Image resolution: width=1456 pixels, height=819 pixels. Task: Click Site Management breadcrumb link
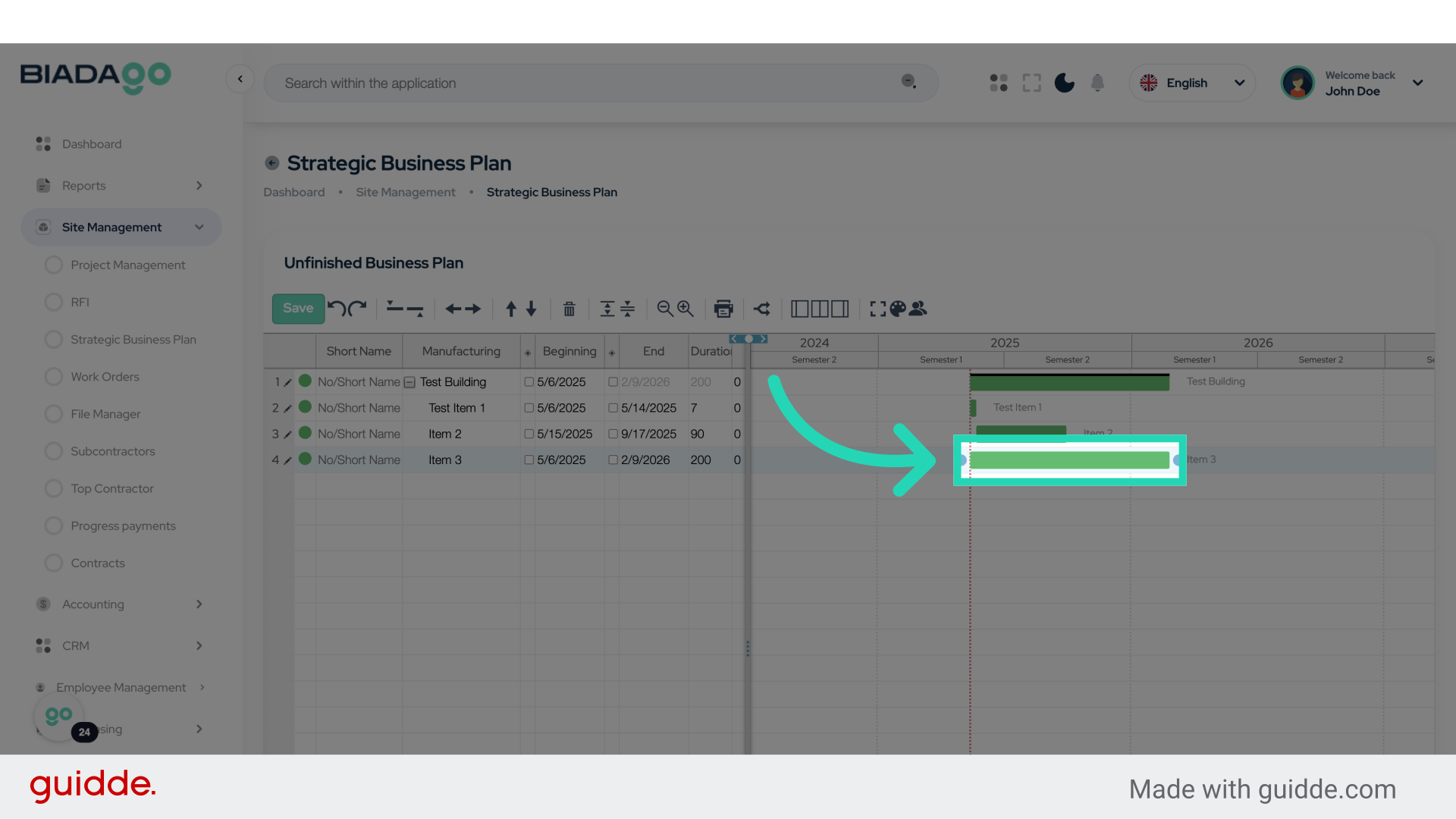click(406, 193)
